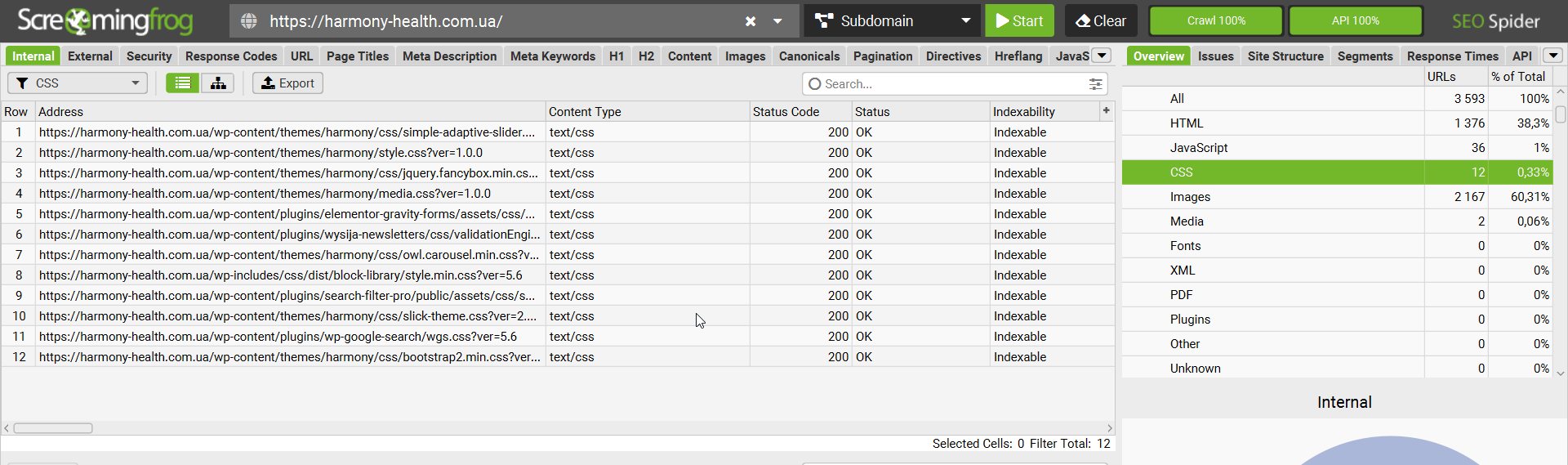Screen dimensions: 1568x465
Task: Show more right panel tabs arrow
Action: pyautogui.click(x=1552, y=56)
